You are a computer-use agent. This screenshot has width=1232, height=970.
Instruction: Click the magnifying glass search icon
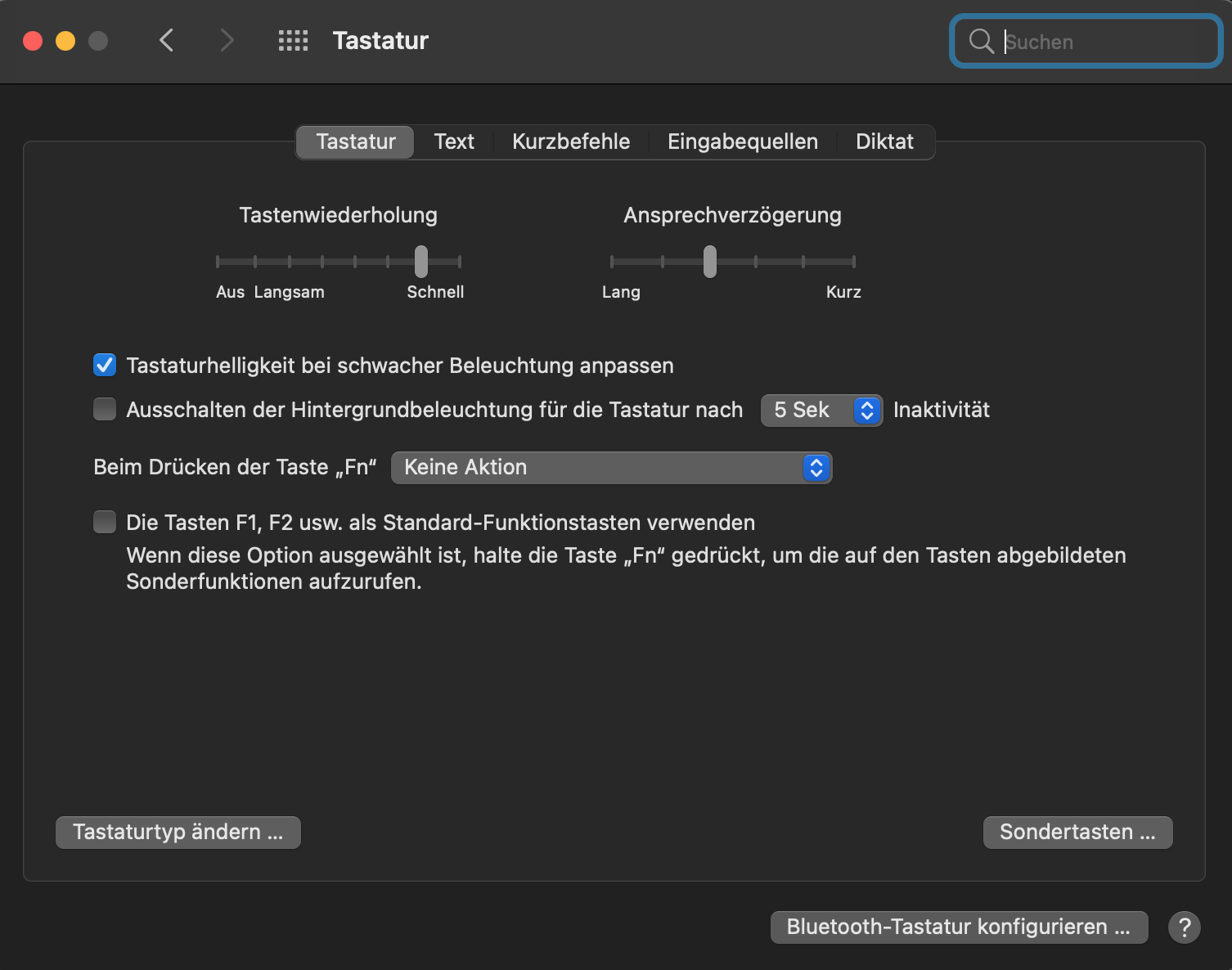click(x=980, y=41)
